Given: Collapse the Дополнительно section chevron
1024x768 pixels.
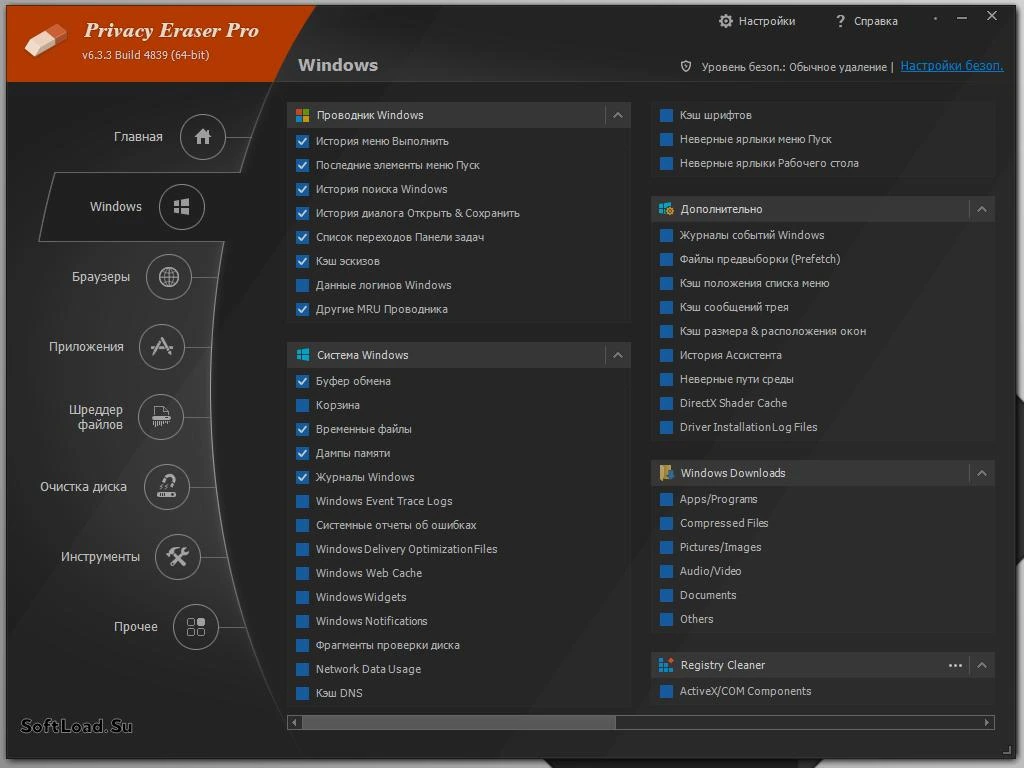Looking at the screenshot, I should pyautogui.click(x=982, y=209).
